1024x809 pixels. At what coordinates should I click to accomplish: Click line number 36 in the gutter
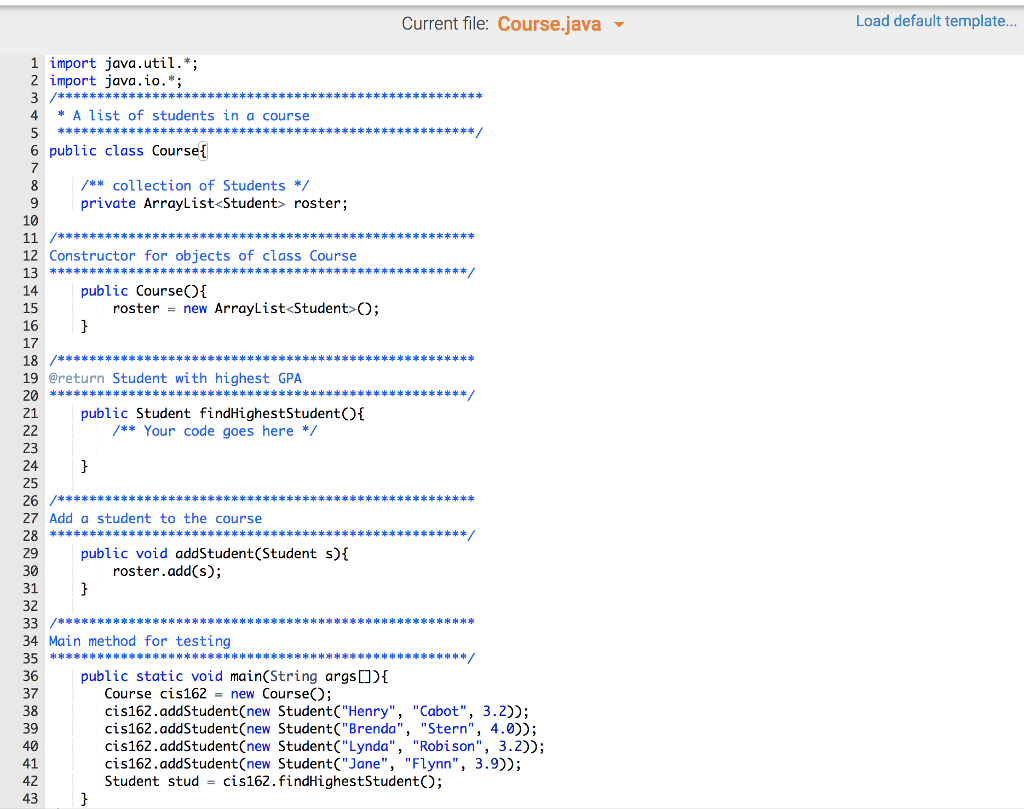[31, 676]
